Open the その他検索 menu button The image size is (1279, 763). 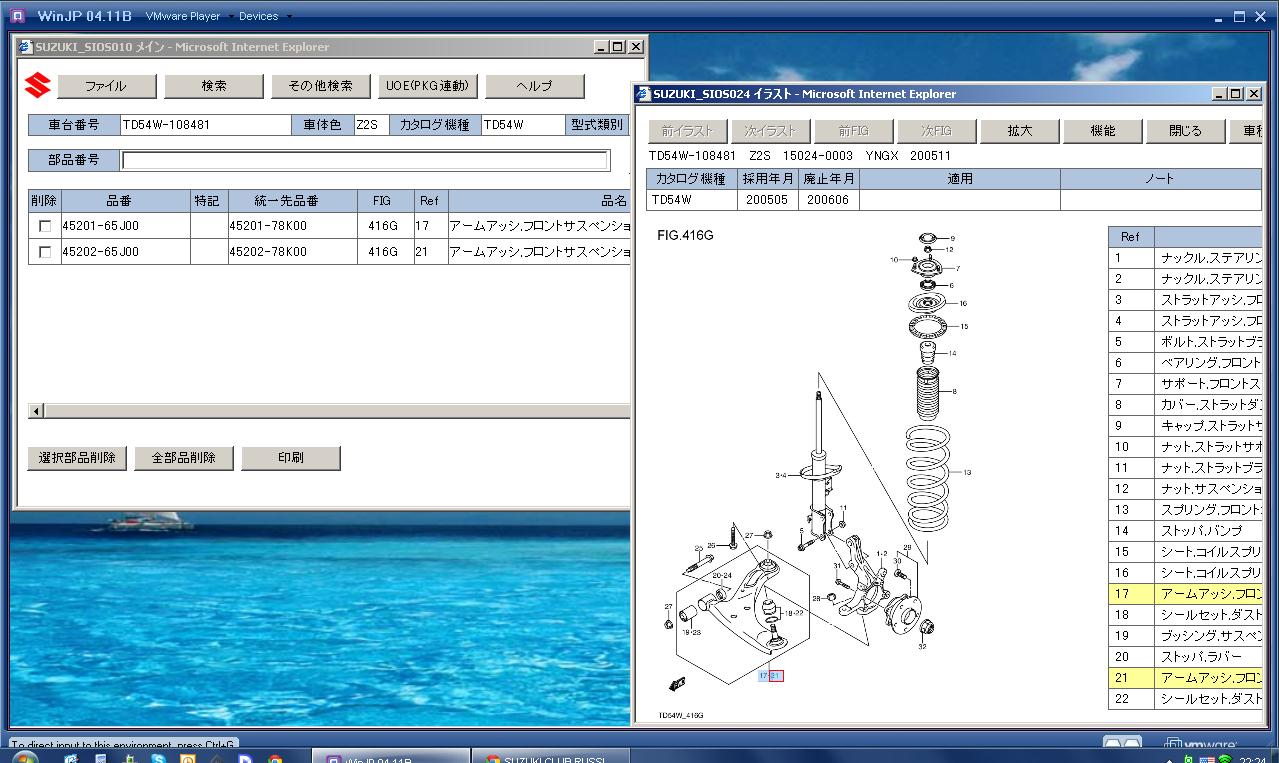click(321, 86)
